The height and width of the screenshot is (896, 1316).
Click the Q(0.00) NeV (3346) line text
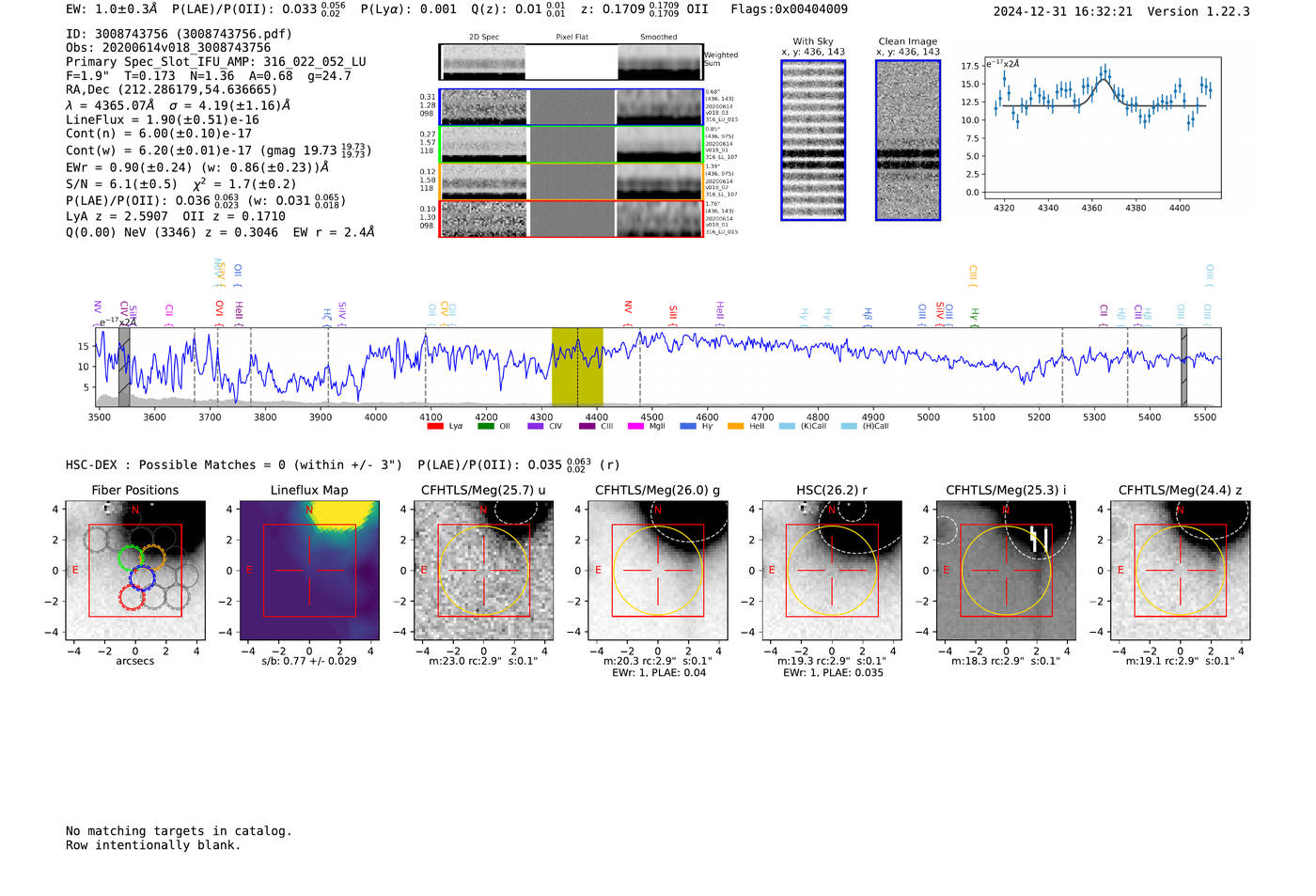point(220,232)
